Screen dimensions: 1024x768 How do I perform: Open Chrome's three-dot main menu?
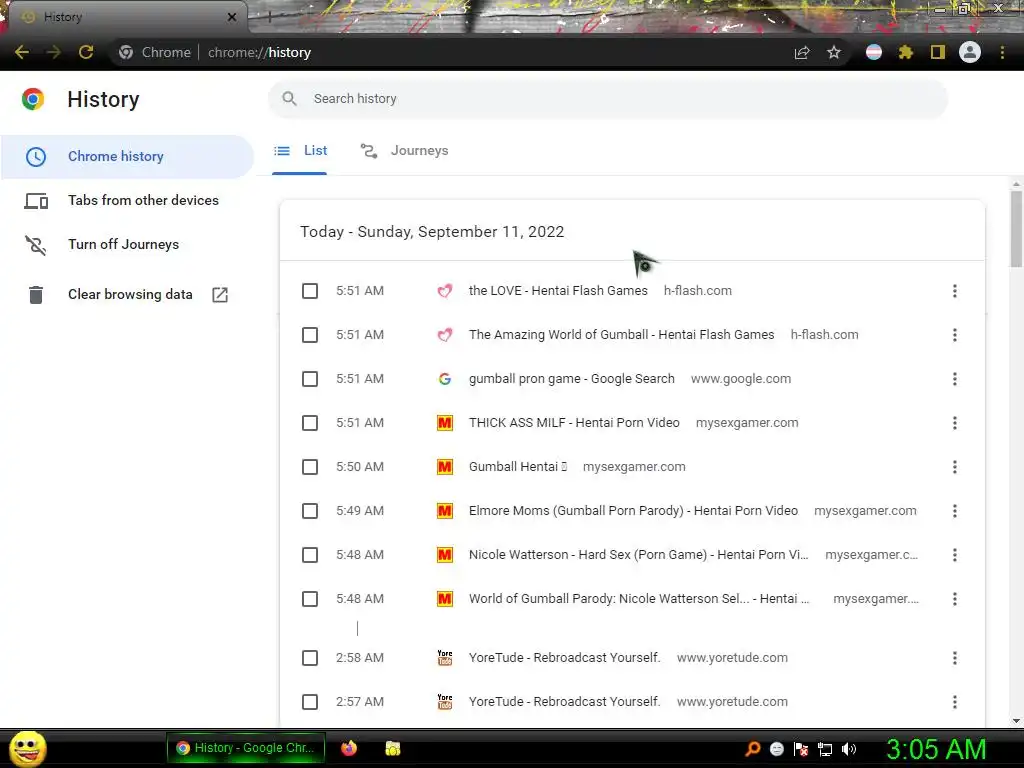pos(1002,52)
